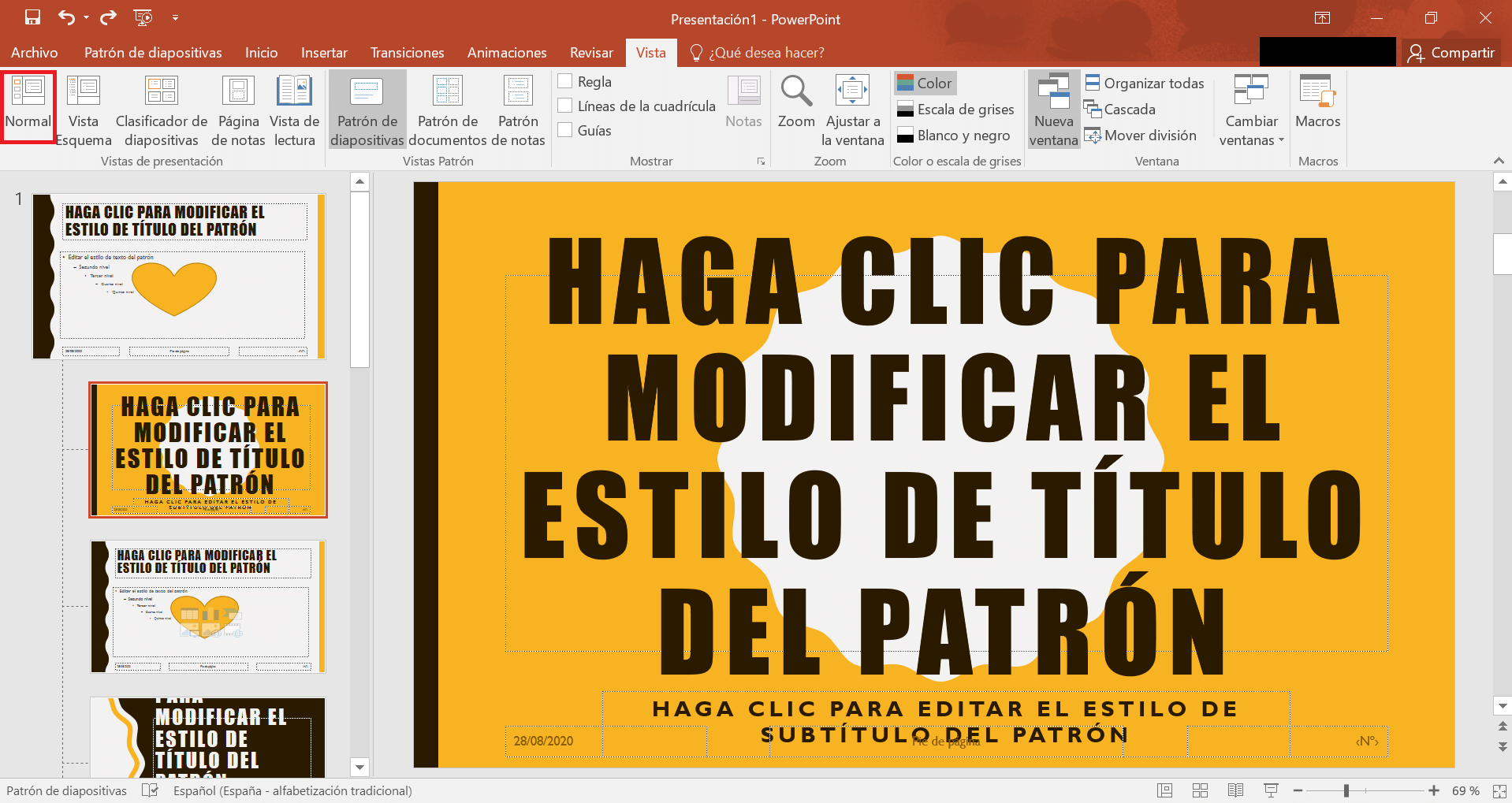Expand Cambiar ventanas dropdown
Viewport: 1512px width, 803px height.
point(1251,110)
